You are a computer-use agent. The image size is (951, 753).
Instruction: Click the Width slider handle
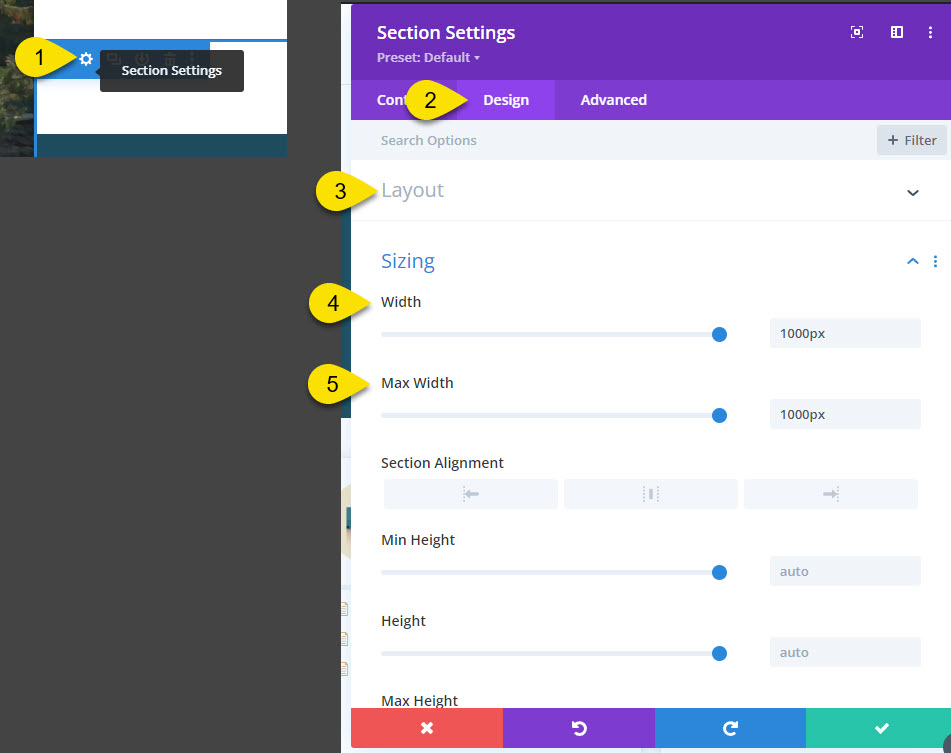[719, 335]
